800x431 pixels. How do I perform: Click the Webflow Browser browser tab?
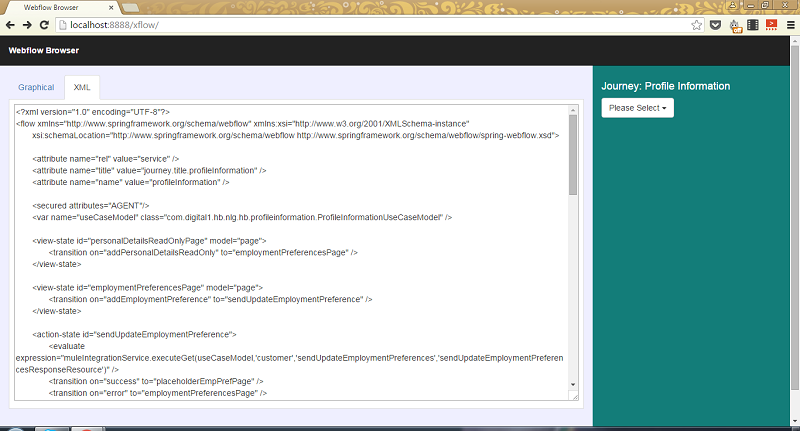55,7
